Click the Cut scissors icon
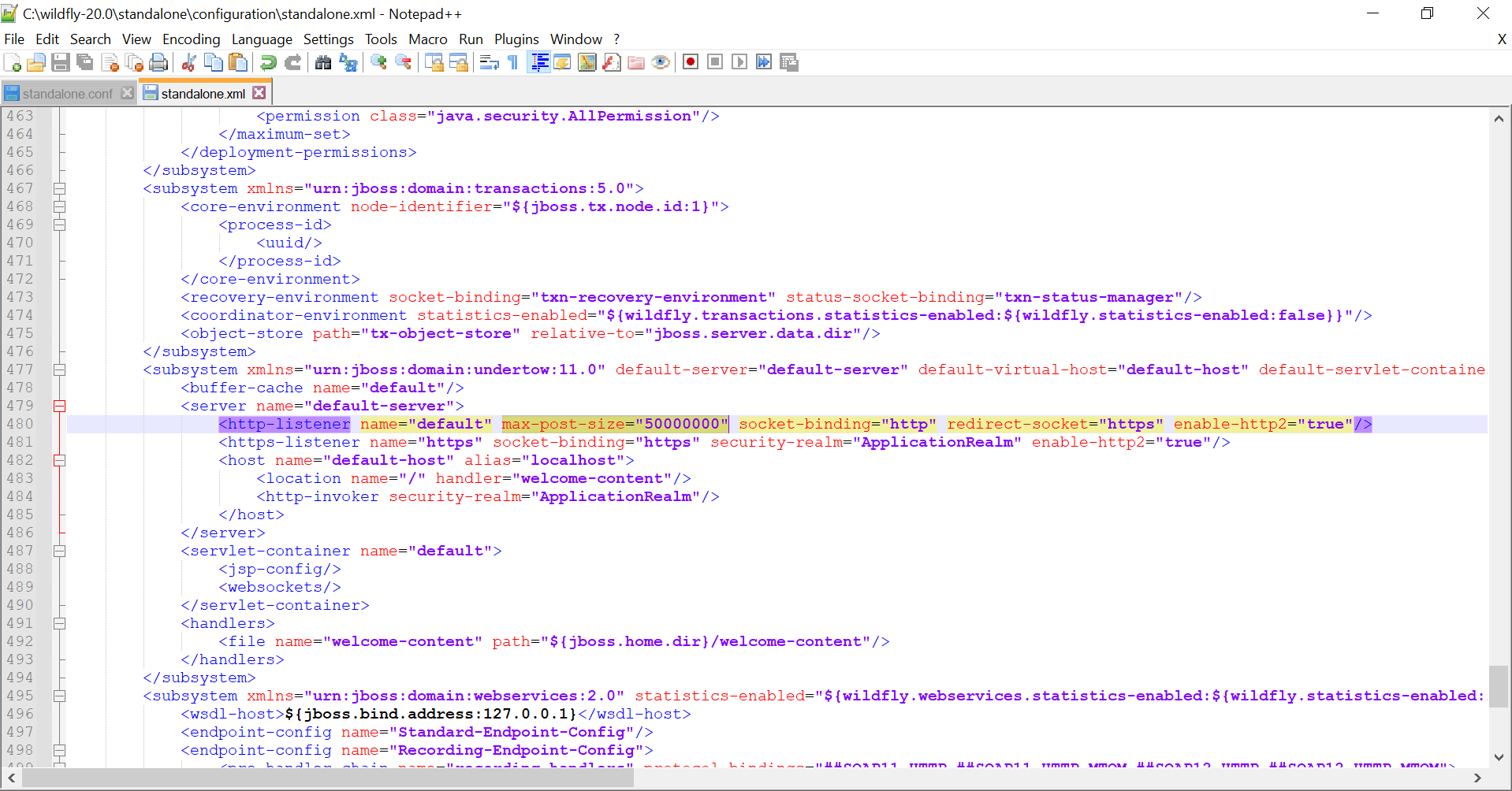Image resolution: width=1512 pixels, height=791 pixels. (x=188, y=62)
